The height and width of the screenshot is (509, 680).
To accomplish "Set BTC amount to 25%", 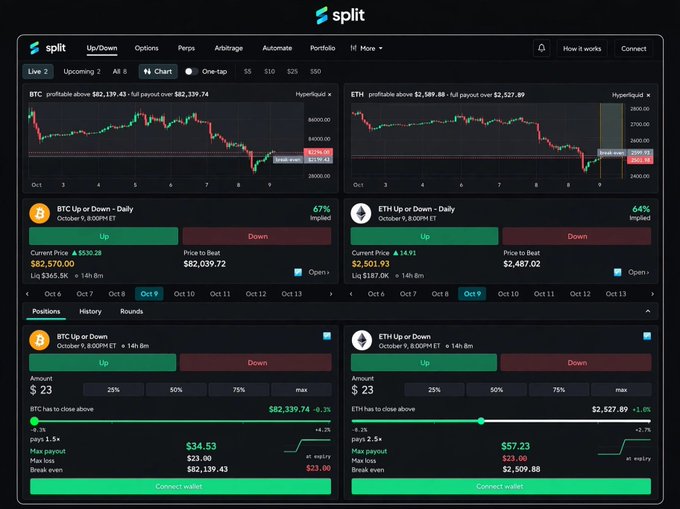I will coord(114,390).
